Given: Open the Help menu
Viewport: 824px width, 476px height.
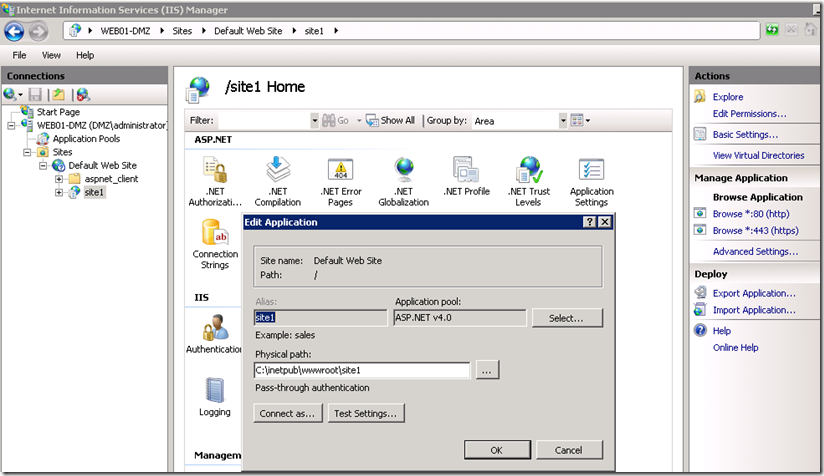Looking at the screenshot, I should tap(85, 55).
